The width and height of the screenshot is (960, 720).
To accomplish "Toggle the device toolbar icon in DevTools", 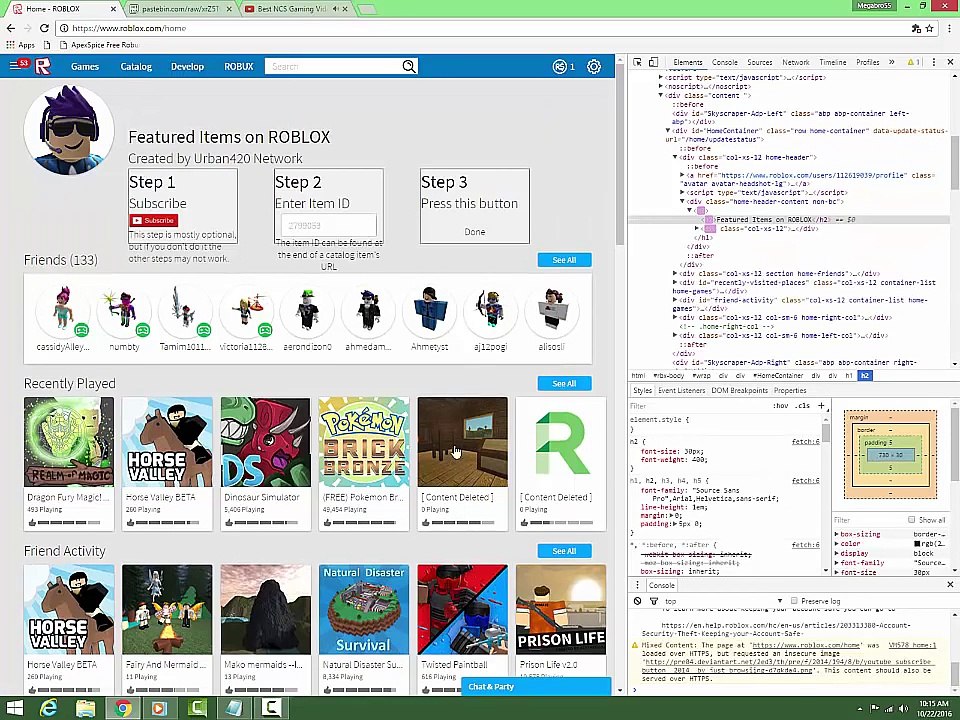I will tap(653, 62).
